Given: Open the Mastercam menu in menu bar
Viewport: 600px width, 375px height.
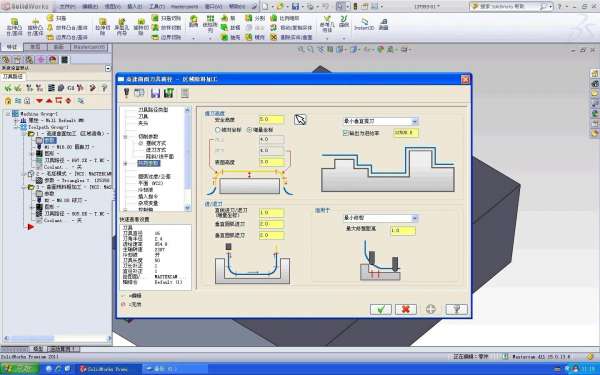Looking at the screenshot, I should [x=184, y=7].
